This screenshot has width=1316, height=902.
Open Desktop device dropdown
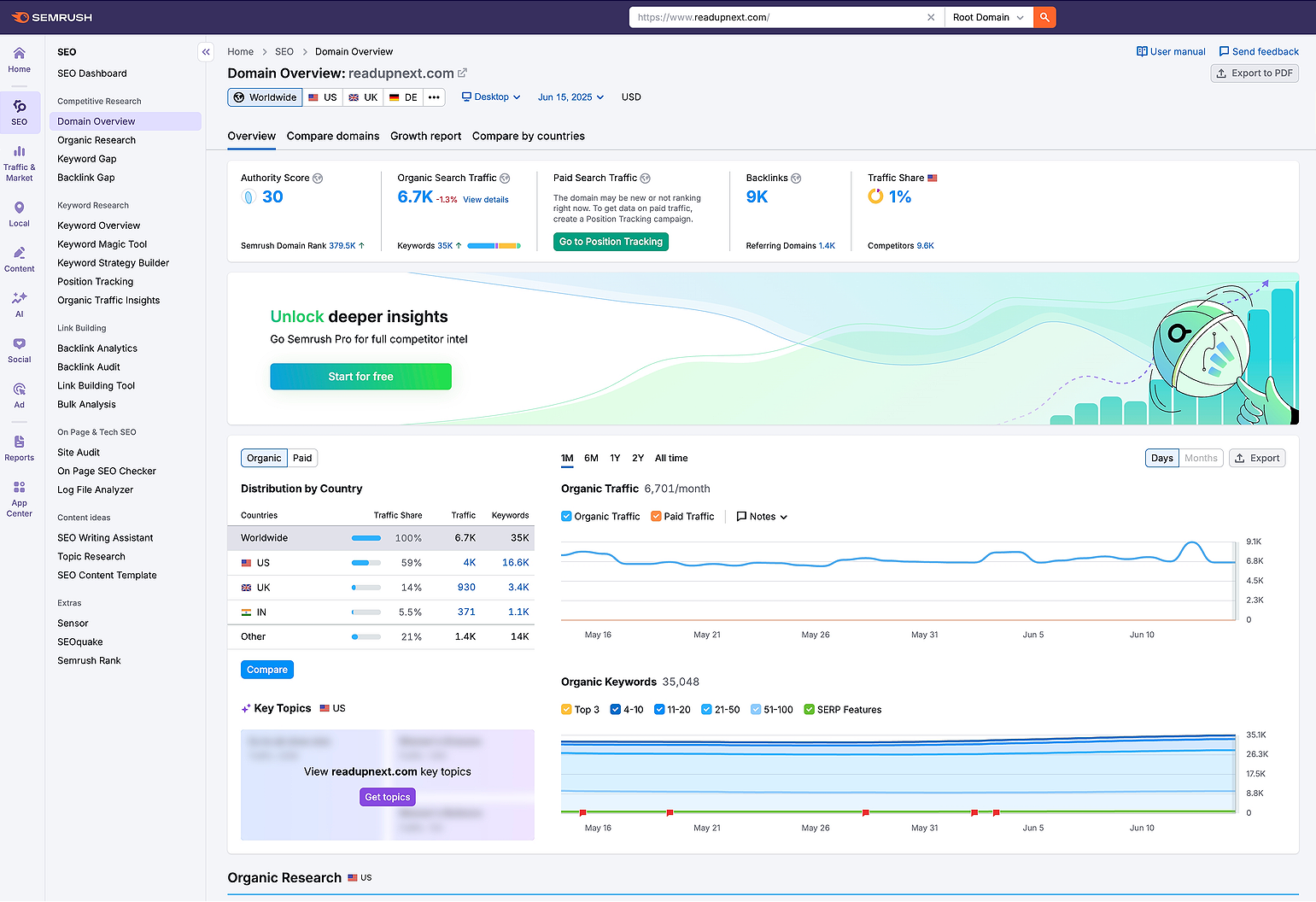coord(491,97)
